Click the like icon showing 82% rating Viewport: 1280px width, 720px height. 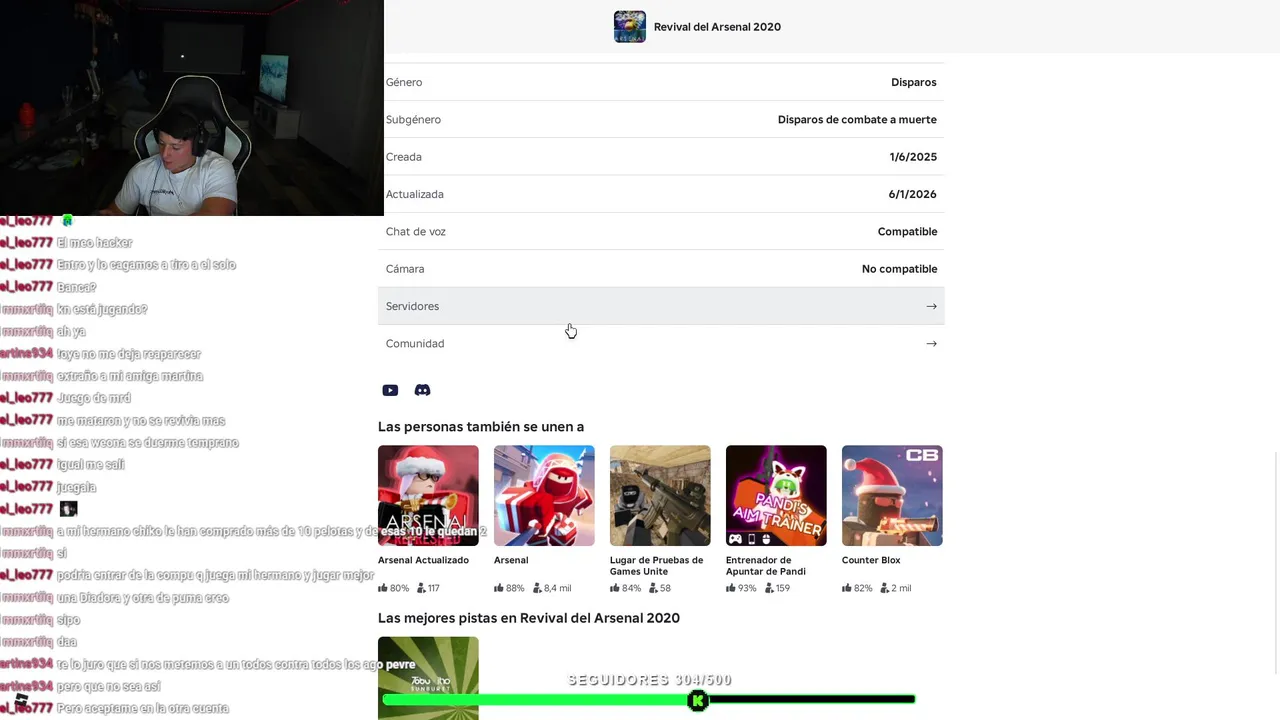pyautogui.click(x=847, y=588)
